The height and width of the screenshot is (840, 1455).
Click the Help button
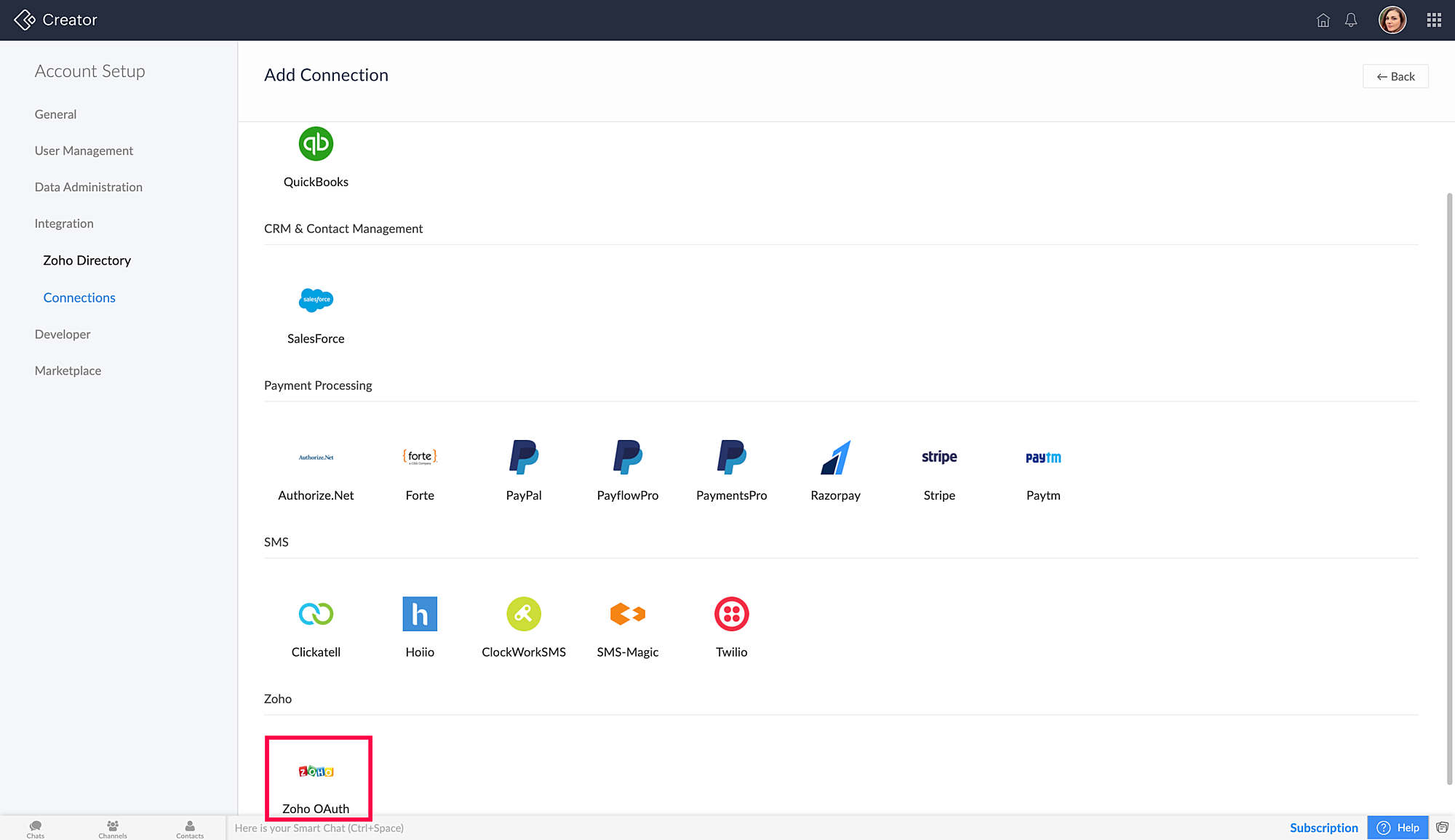(x=1398, y=828)
